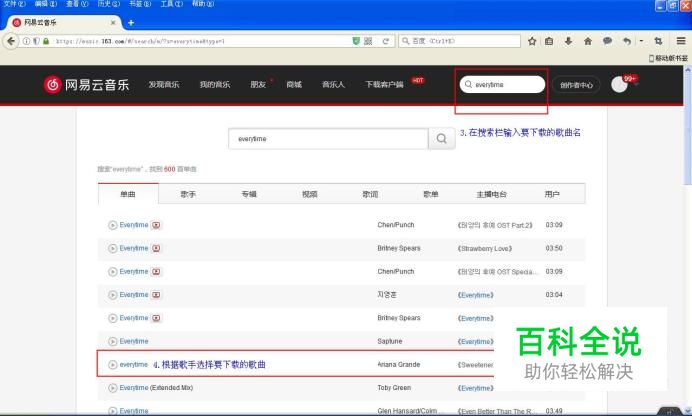Open artist link Ariana Grande
The image size is (692, 416).
(x=399, y=365)
